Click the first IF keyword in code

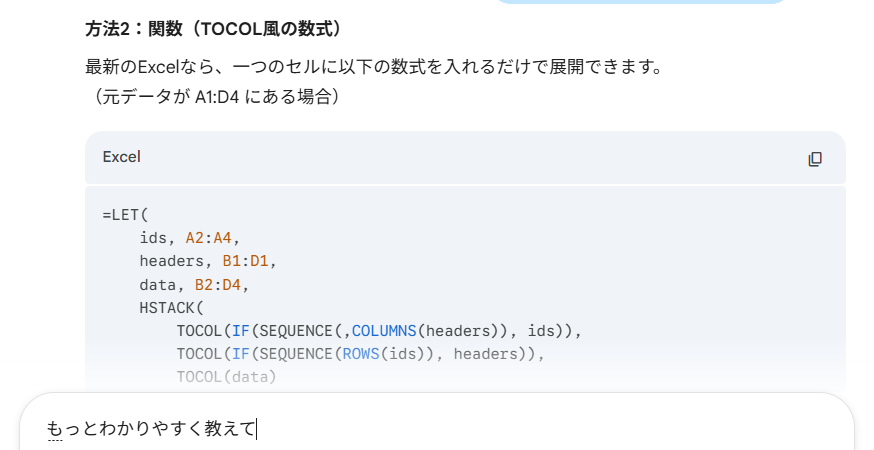tap(240, 330)
